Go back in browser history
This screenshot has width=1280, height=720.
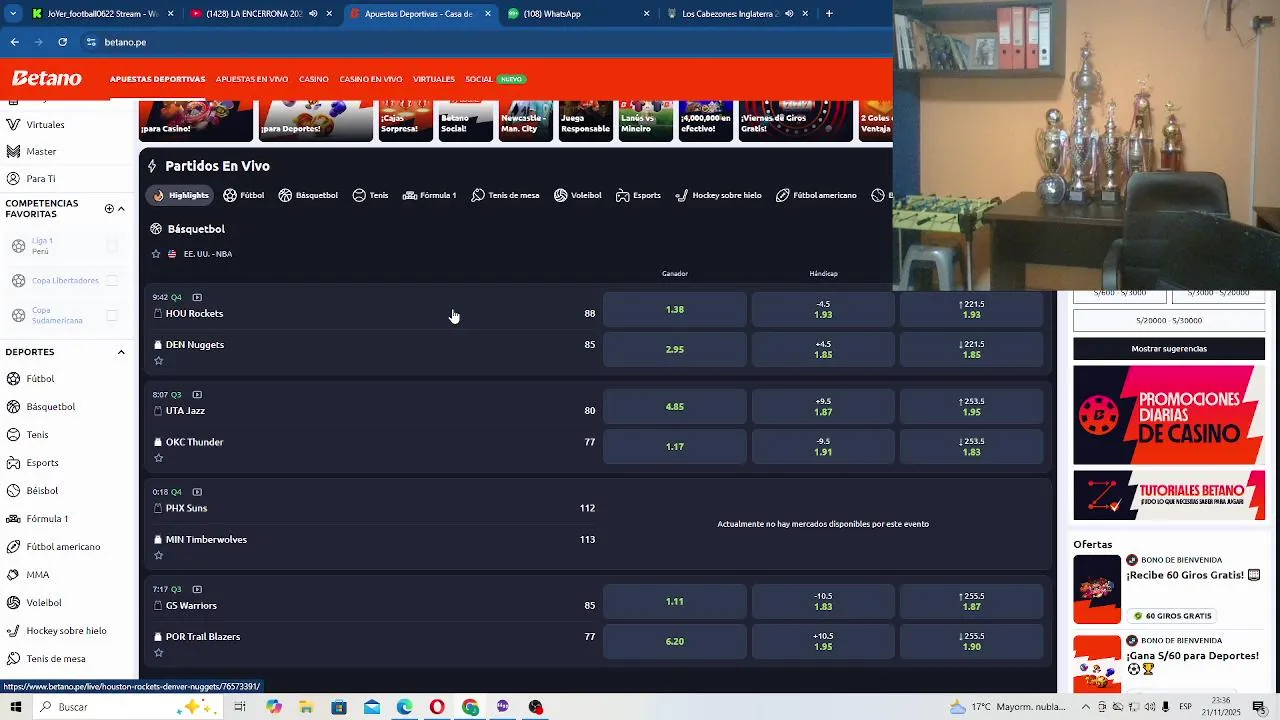pyautogui.click(x=14, y=42)
